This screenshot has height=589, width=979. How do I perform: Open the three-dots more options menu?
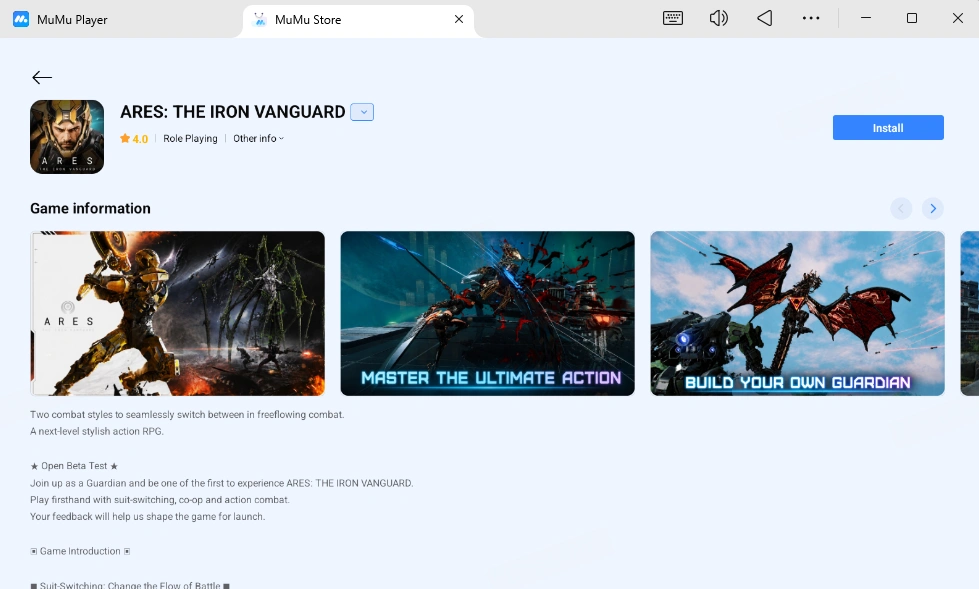point(810,18)
